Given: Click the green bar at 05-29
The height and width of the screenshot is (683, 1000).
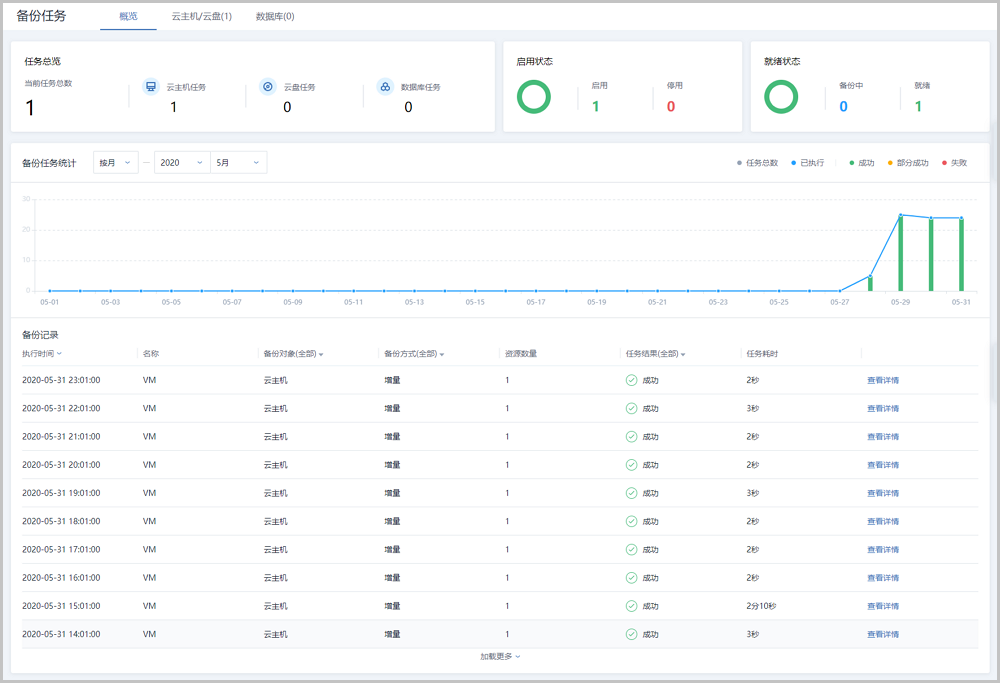Looking at the screenshot, I should 901,253.
